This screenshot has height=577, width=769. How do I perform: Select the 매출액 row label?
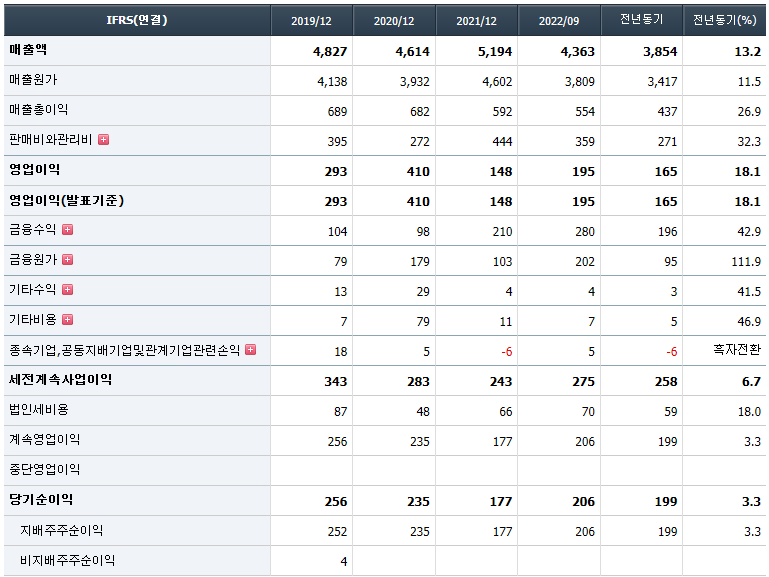28,50
